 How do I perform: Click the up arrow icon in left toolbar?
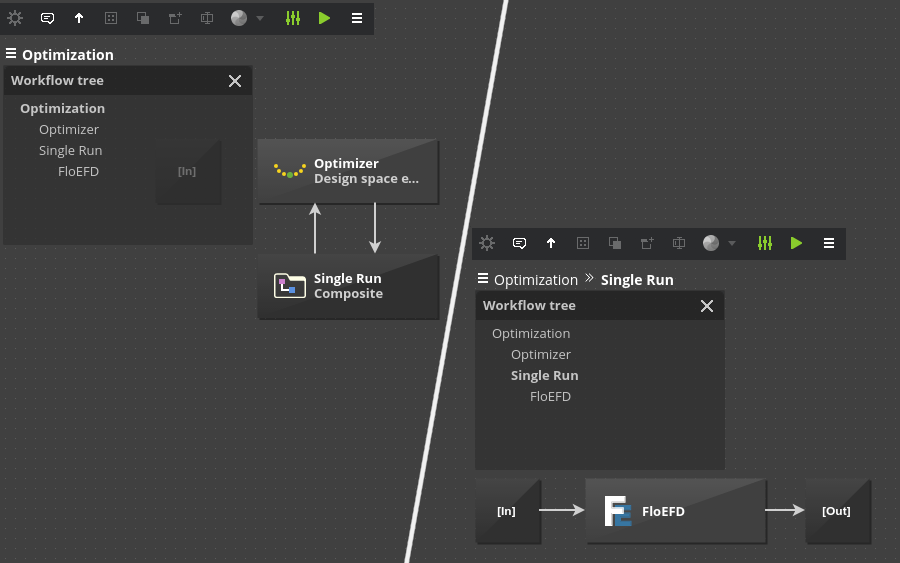[x=79, y=18]
